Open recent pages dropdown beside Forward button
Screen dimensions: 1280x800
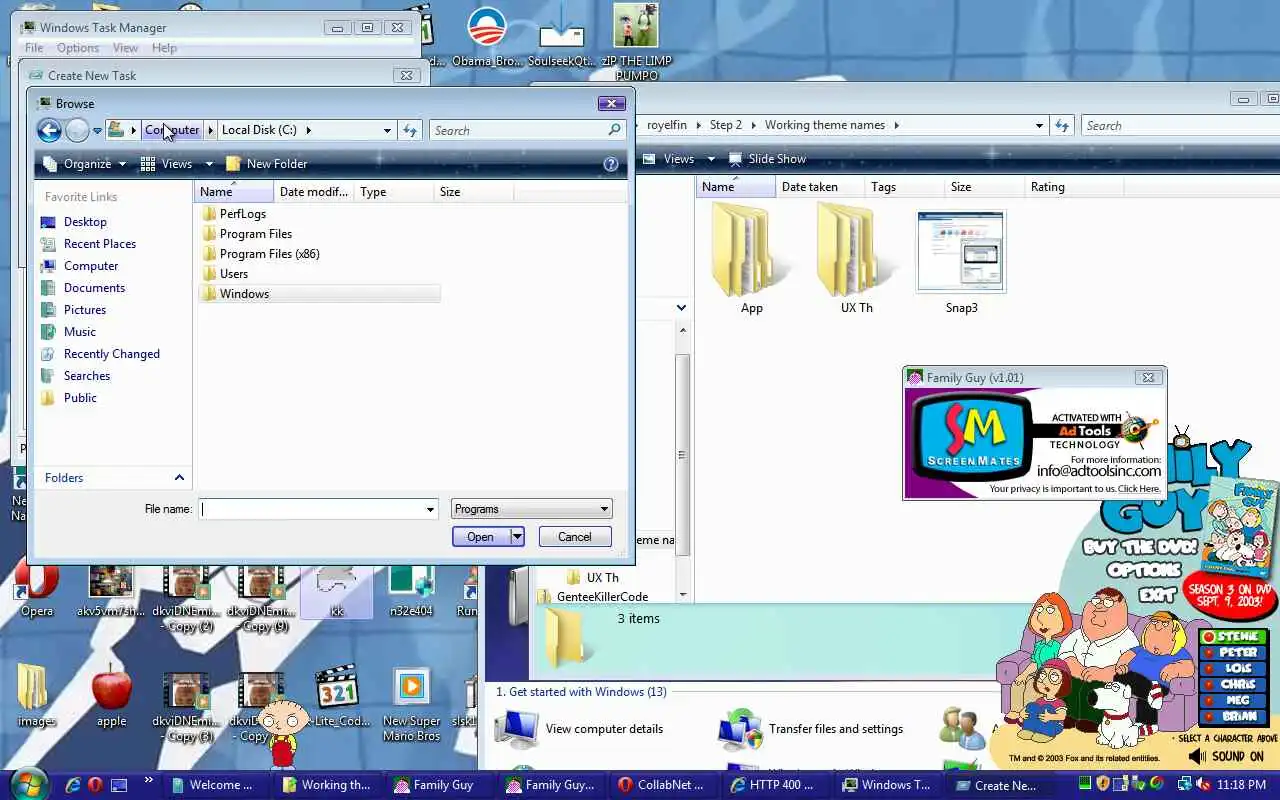(x=97, y=131)
